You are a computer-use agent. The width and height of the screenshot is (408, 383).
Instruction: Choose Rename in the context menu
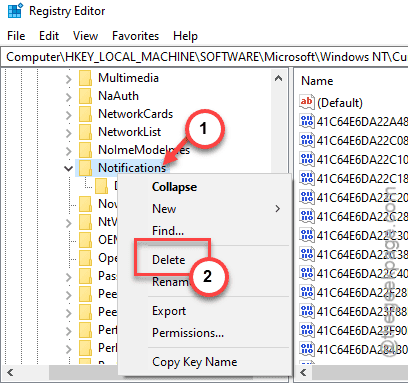(170, 282)
